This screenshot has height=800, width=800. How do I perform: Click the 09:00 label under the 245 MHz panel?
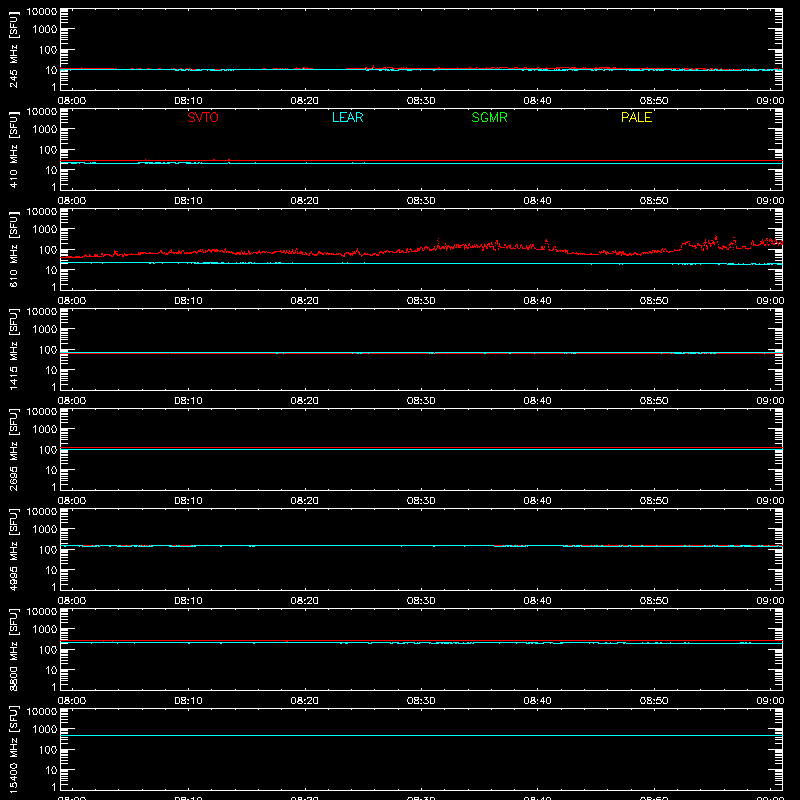point(770,101)
